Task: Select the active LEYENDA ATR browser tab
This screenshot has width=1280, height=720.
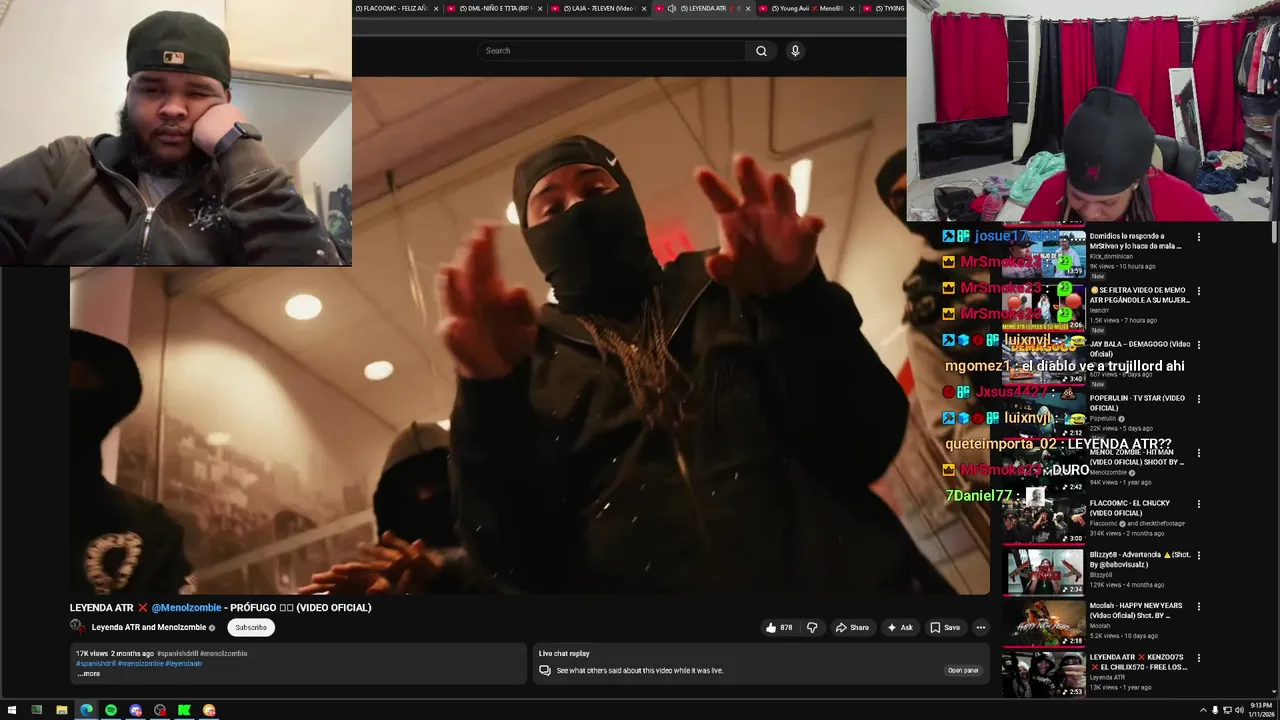Action: pyautogui.click(x=706, y=8)
